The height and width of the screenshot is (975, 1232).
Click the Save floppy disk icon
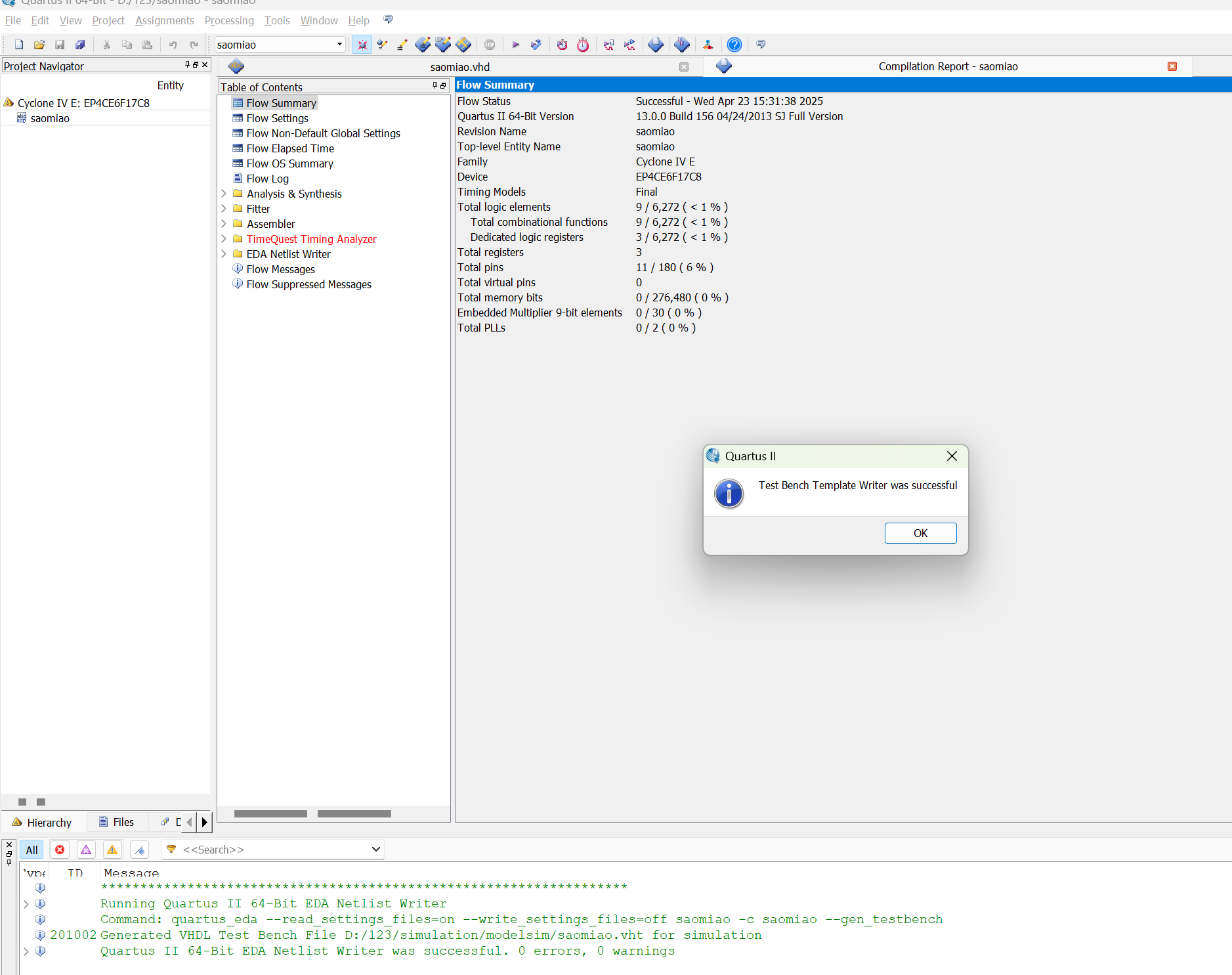[x=60, y=45]
